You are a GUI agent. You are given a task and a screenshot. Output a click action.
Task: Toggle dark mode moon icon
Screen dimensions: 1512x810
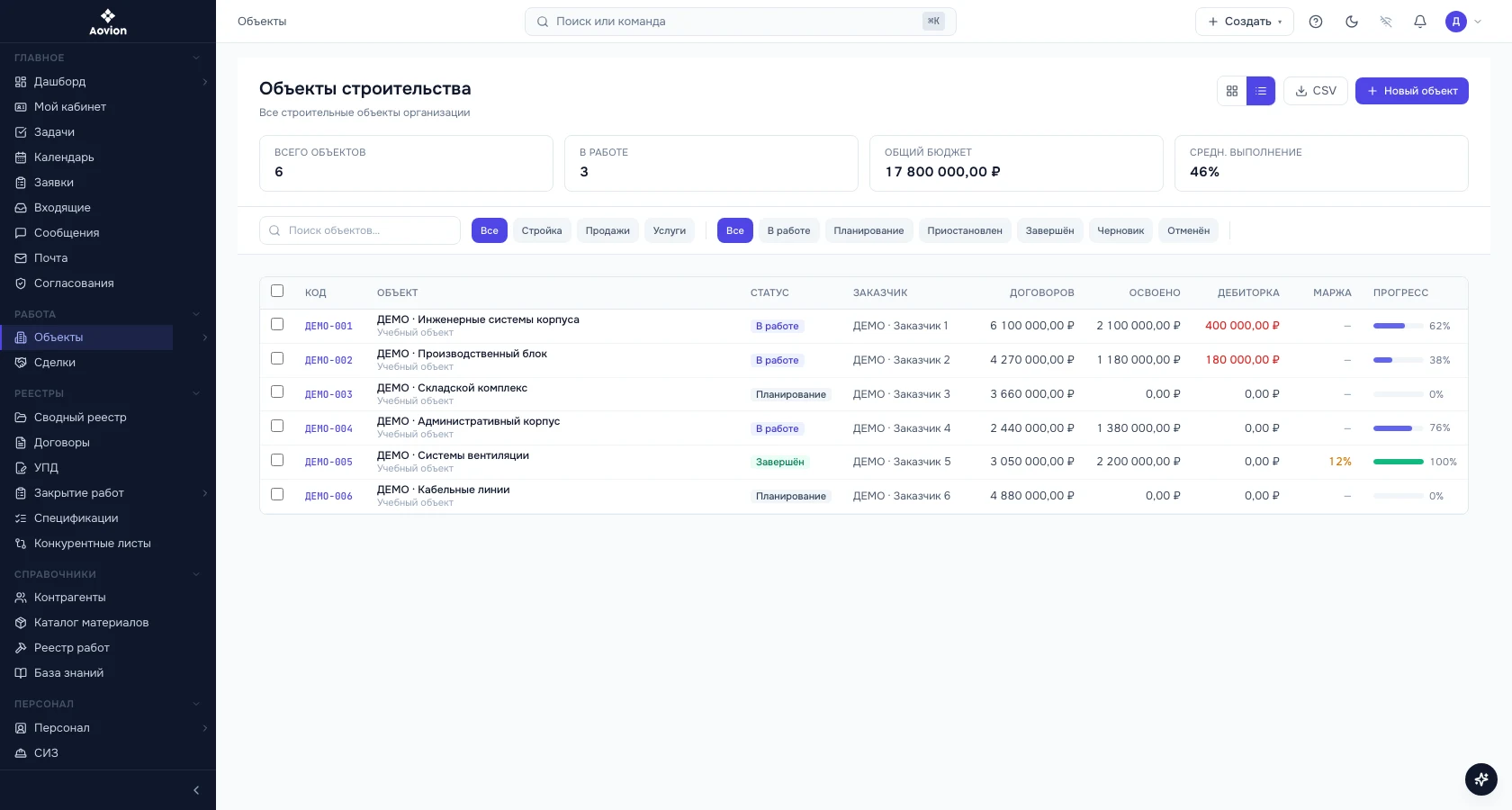[1351, 22]
